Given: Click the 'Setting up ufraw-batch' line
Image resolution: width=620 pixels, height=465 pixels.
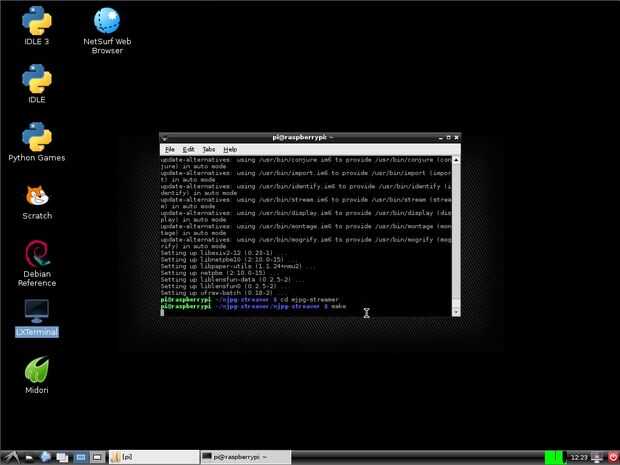Looking at the screenshot, I should (217, 293).
